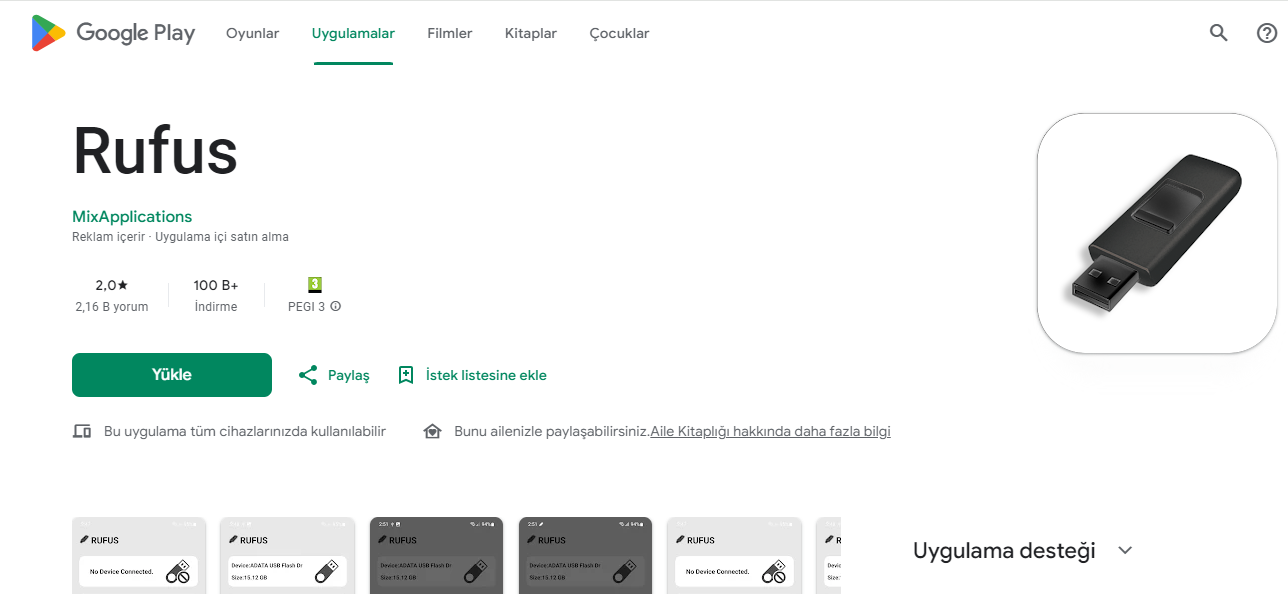Add app via İstek listesine ekle

[x=472, y=375]
